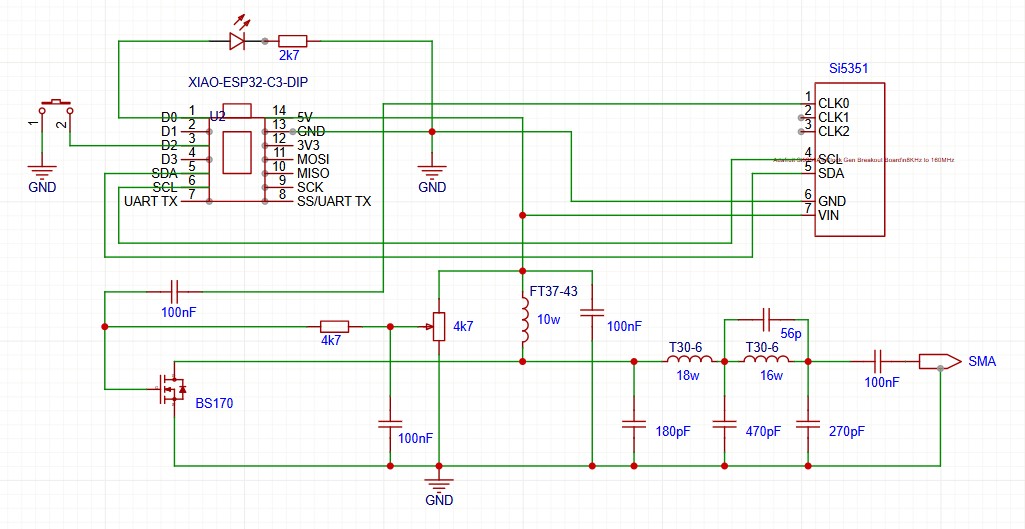Click the BS170 MOSFET symbol
Image resolution: width=1025 pixels, height=529 pixels.
167,389
